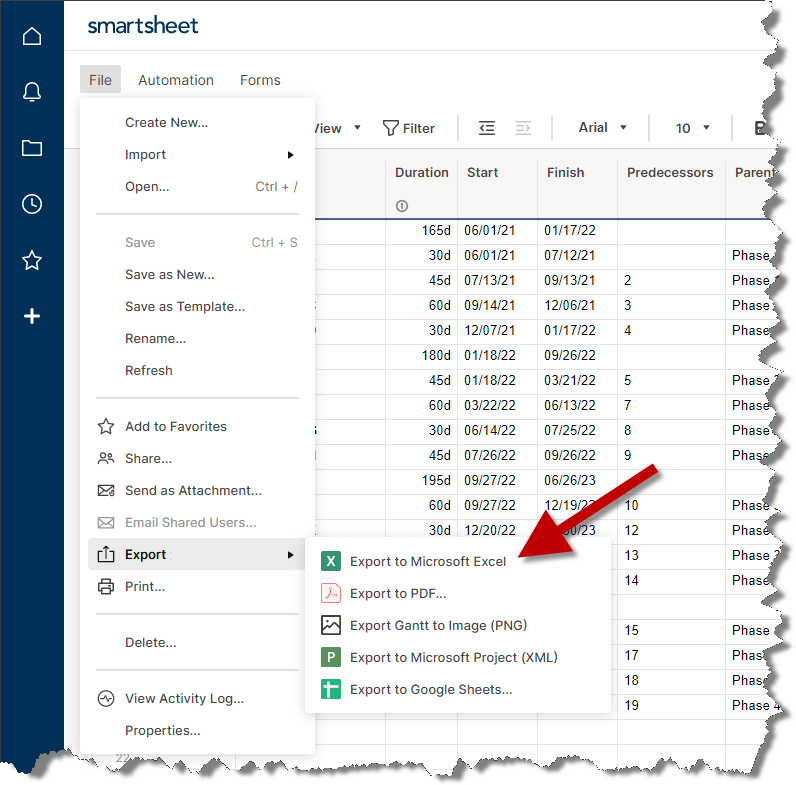Click the 180d duration cell
Screen dimensions: 796x785
pos(421,355)
